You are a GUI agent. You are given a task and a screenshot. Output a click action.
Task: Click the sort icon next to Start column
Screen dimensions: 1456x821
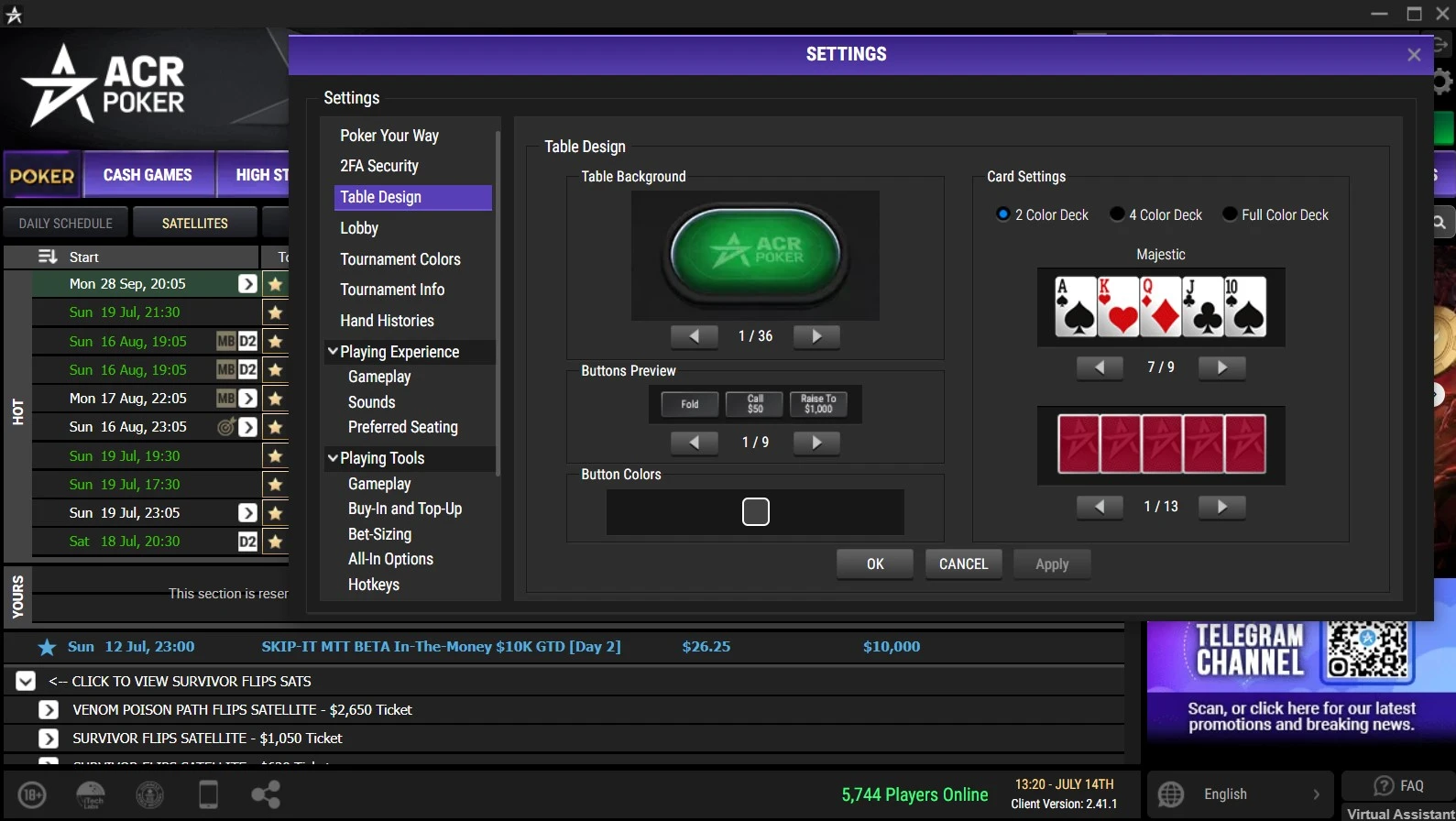(x=48, y=257)
